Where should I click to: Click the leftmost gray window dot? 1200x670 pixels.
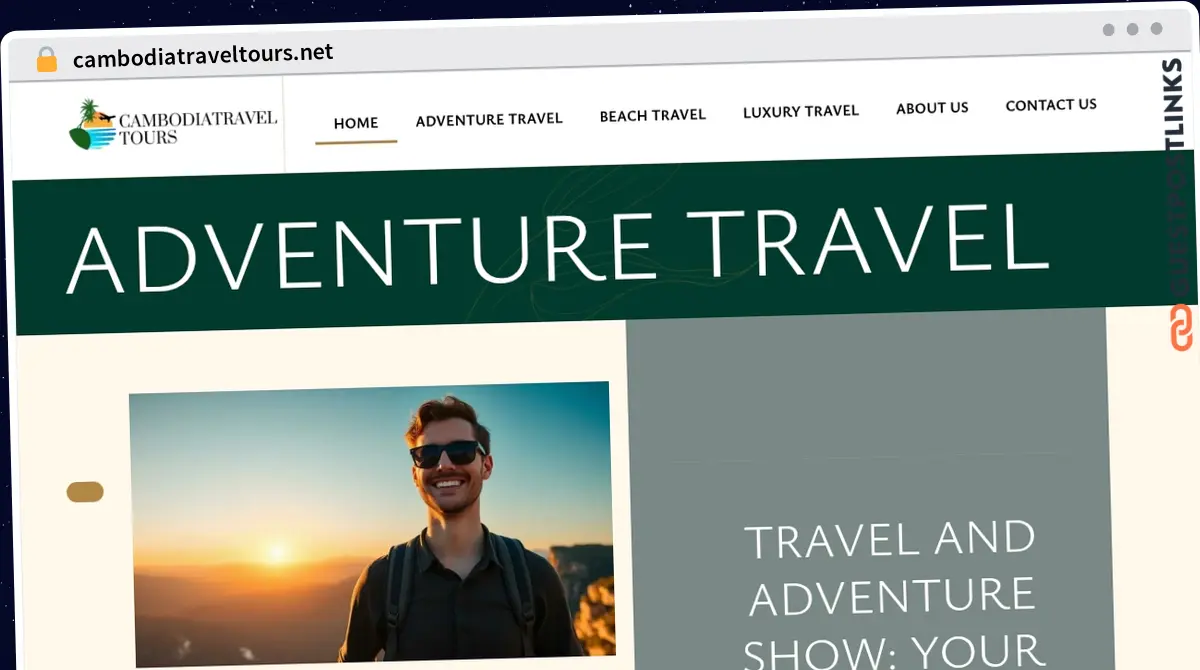1109,29
